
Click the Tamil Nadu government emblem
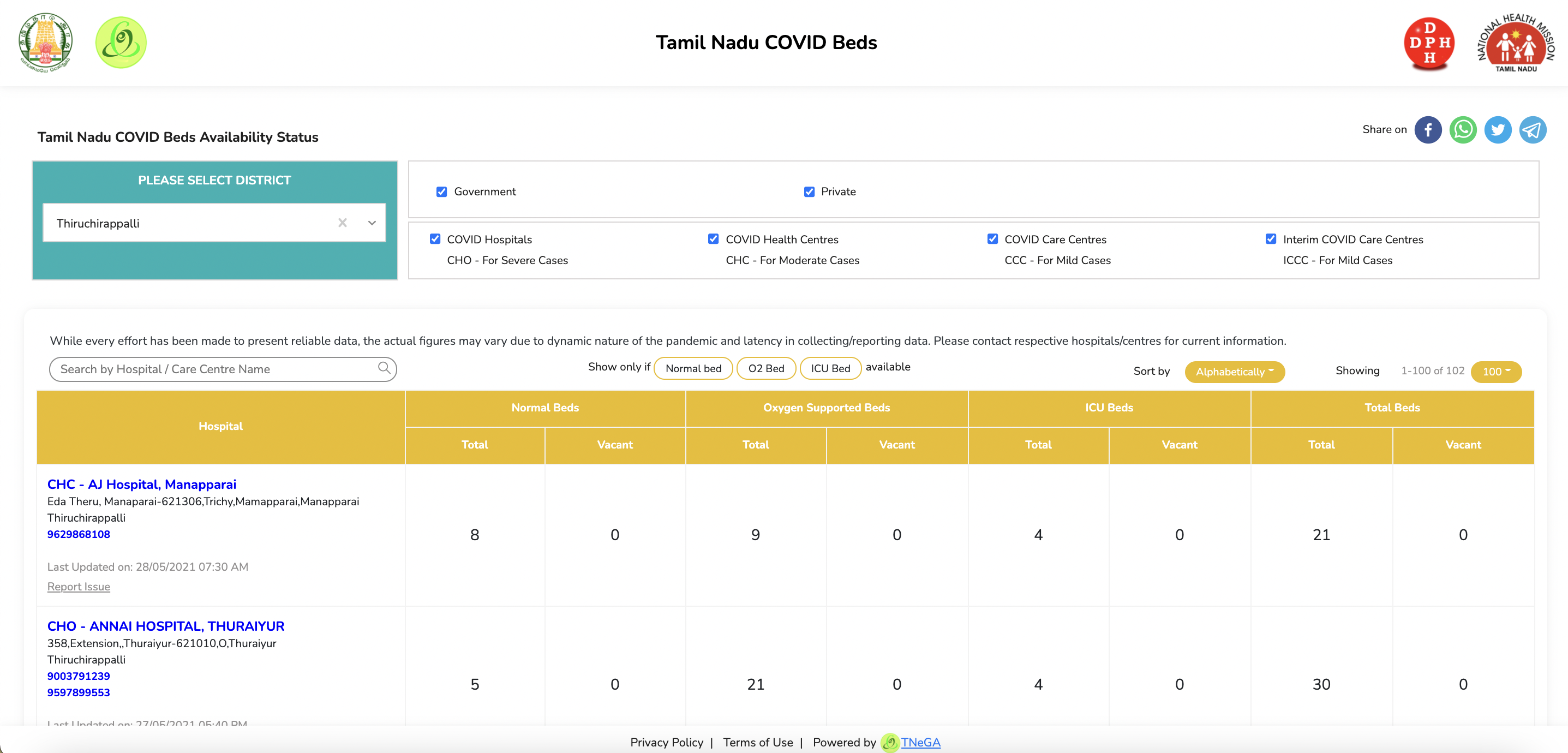click(46, 41)
